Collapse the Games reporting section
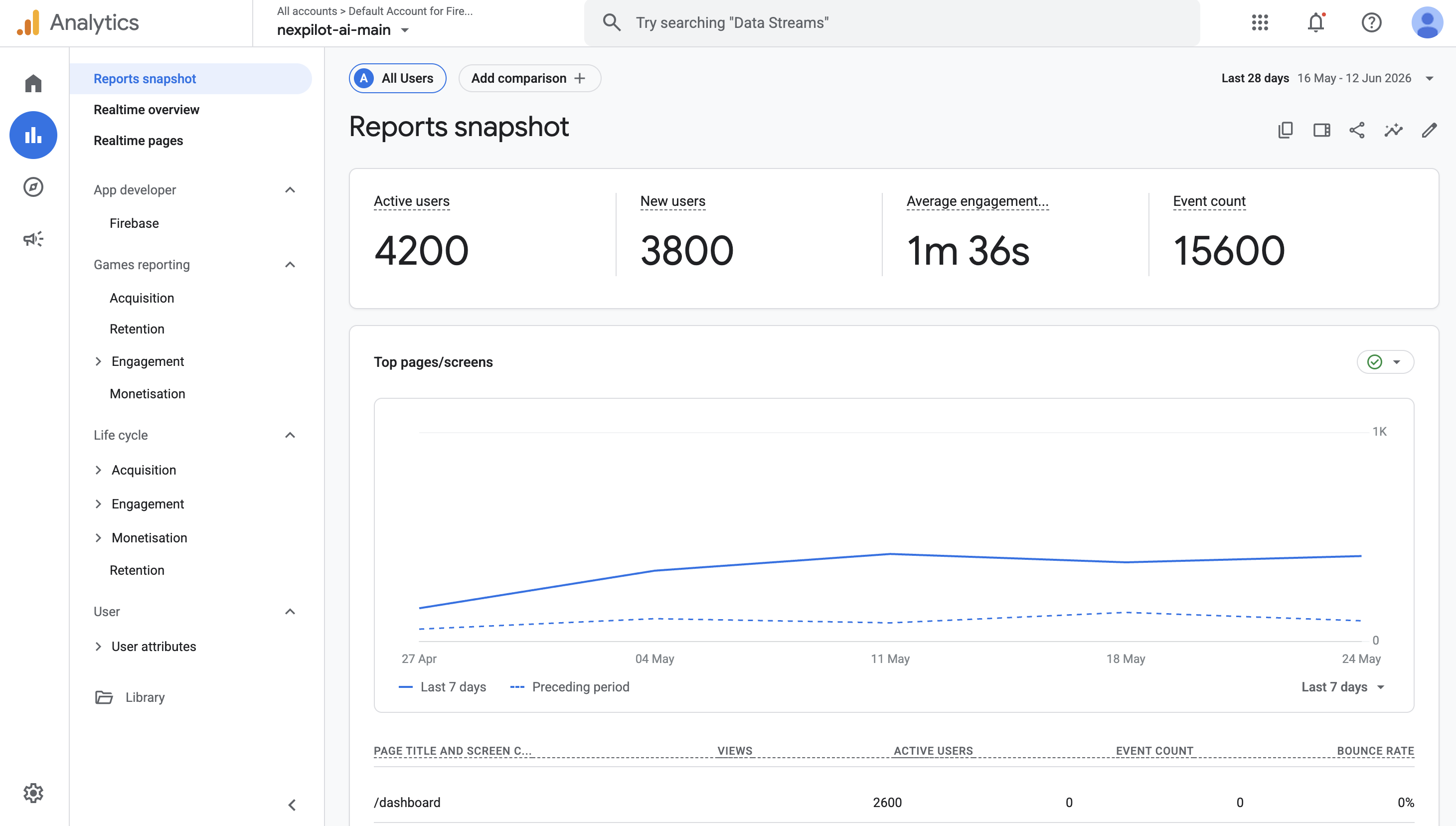 [x=290, y=265]
